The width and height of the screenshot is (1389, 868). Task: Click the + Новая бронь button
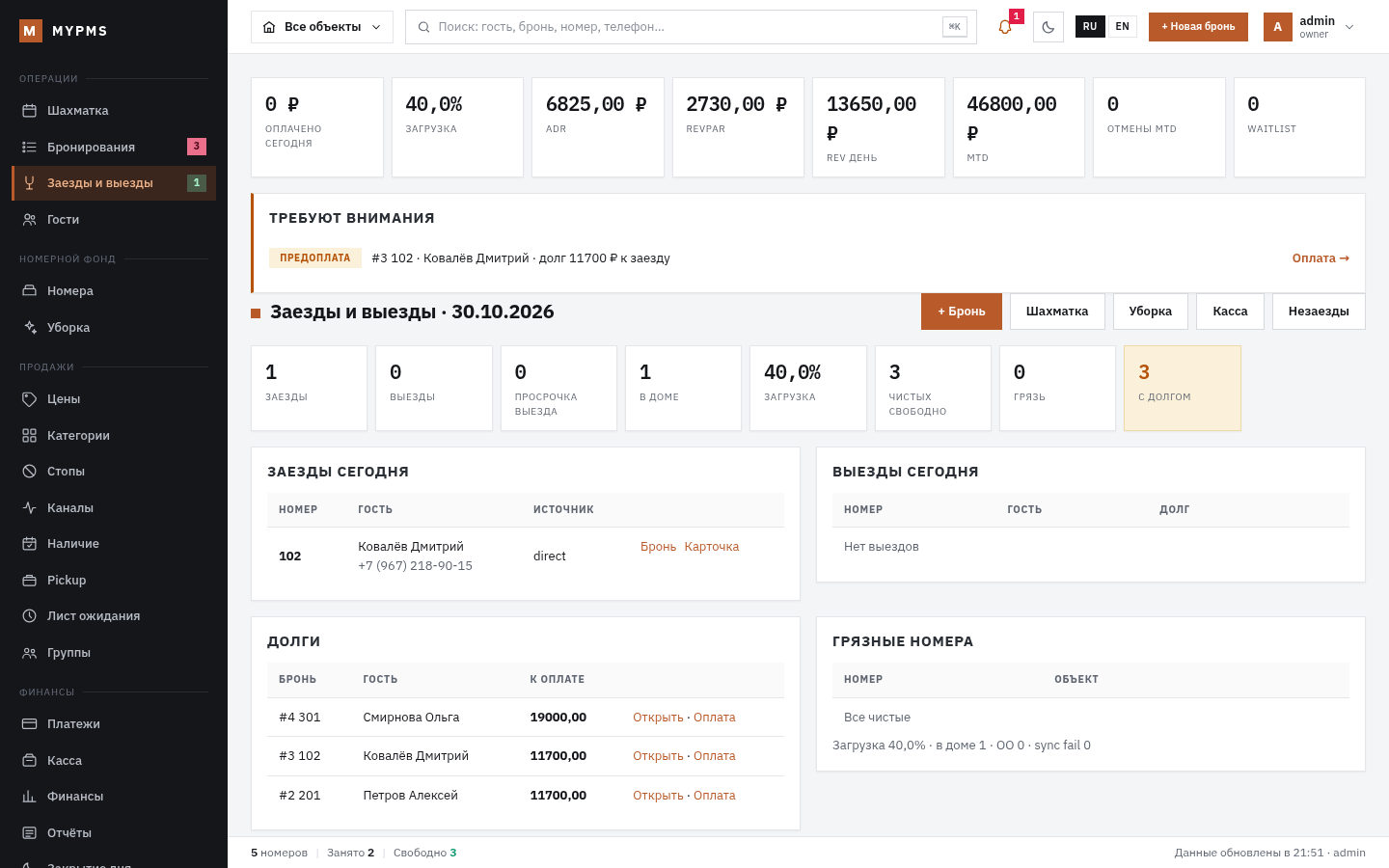point(1198,27)
